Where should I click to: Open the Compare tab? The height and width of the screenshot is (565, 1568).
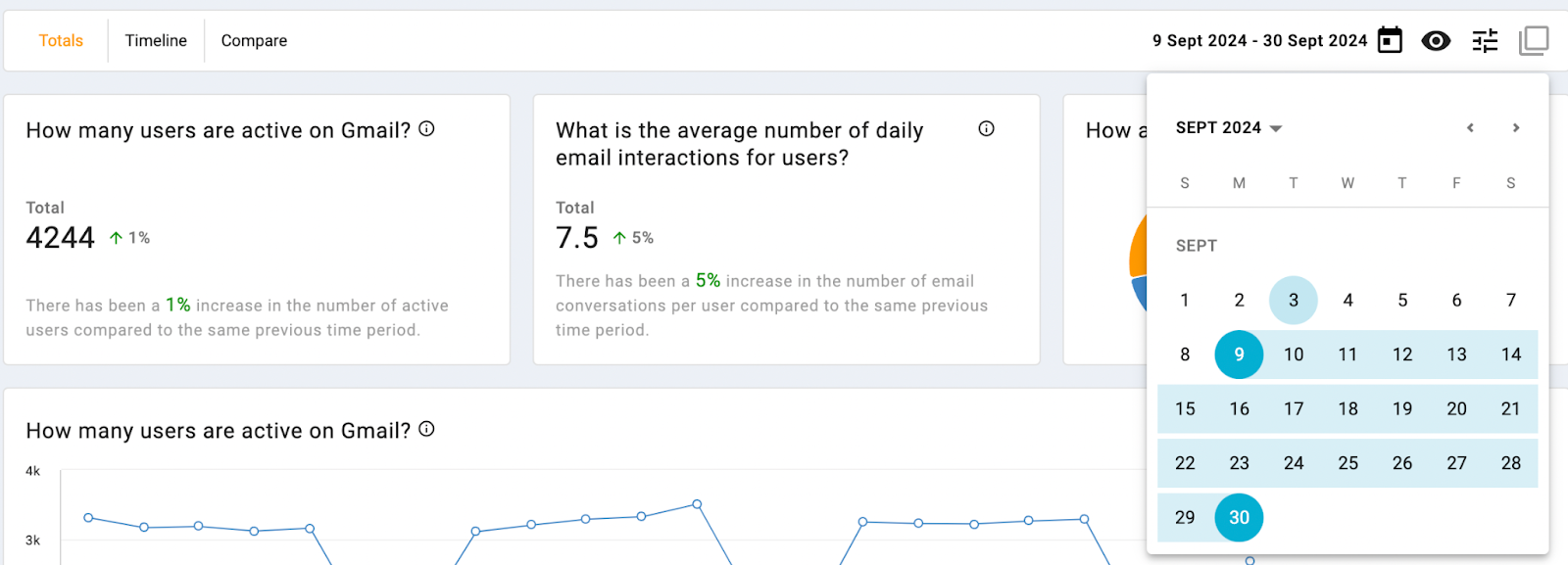coord(253,40)
